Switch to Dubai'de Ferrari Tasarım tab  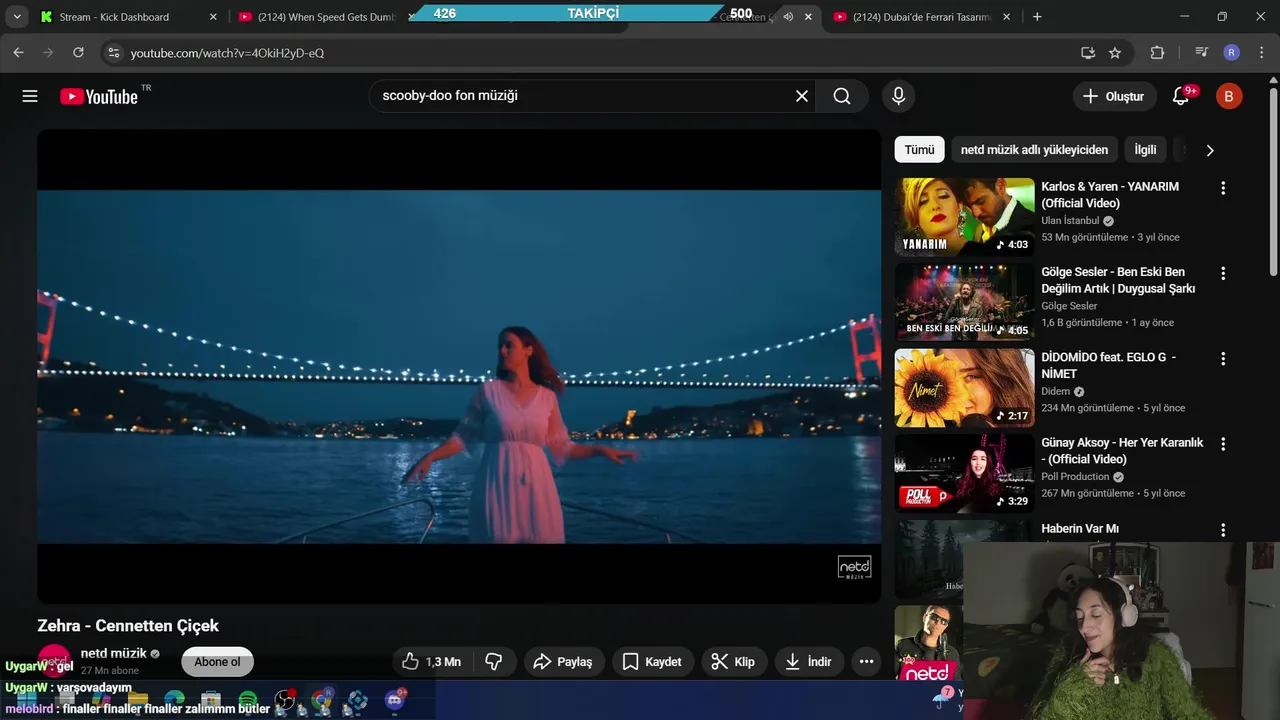920,17
